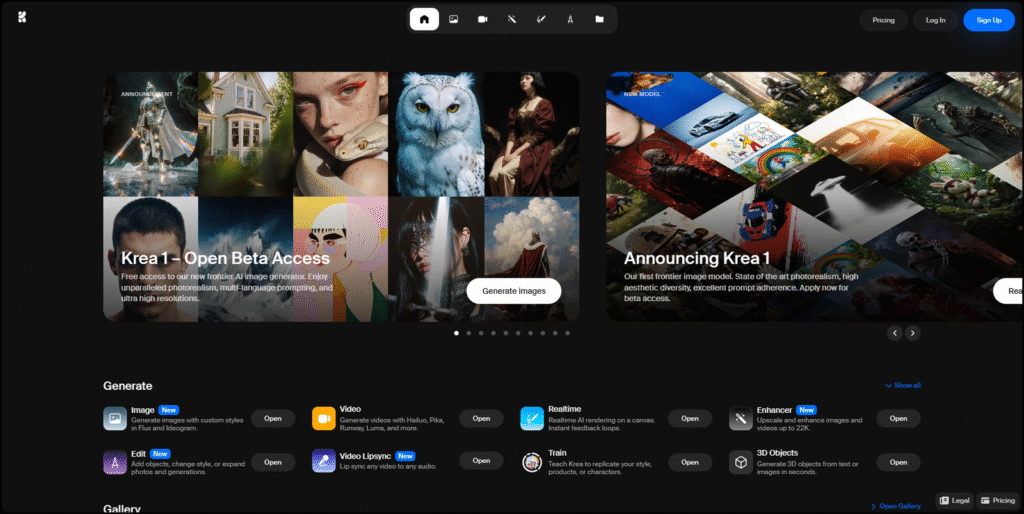Select the first carousel pagination dot
The height and width of the screenshot is (514, 1024).
coord(456,333)
